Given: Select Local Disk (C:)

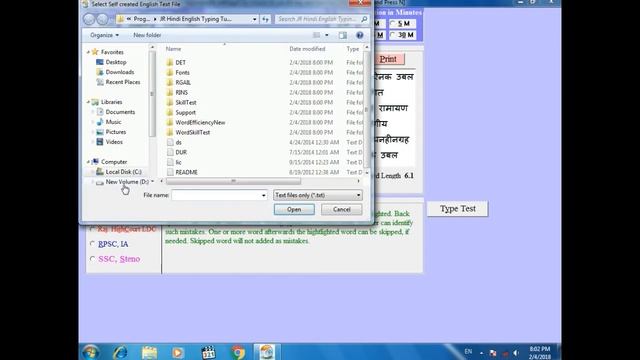Looking at the screenshot, I should pos(123,172).
